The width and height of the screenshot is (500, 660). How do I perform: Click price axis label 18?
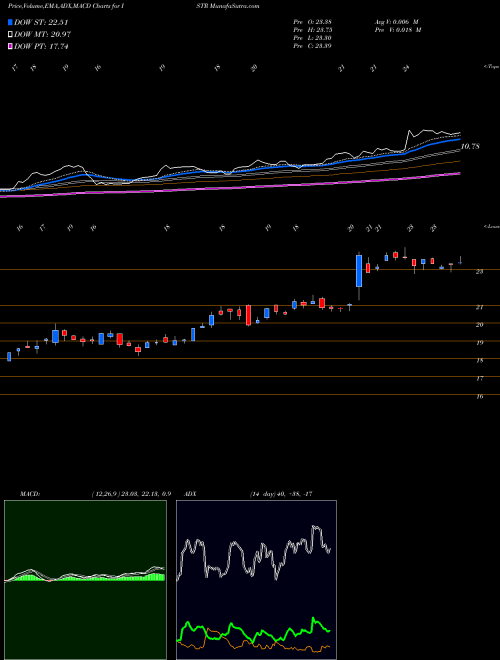click(x=479, y=361)
